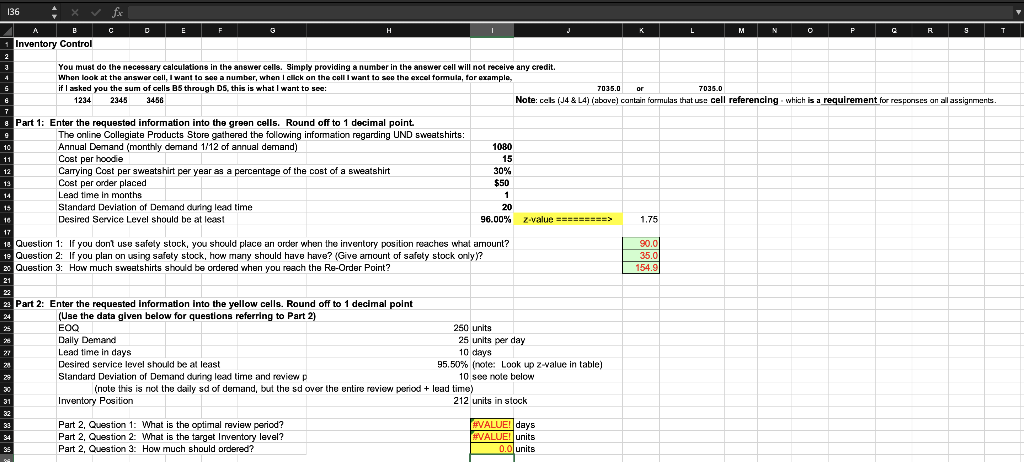Select column A via its header
1024x462 pixels.
(35, 30)
